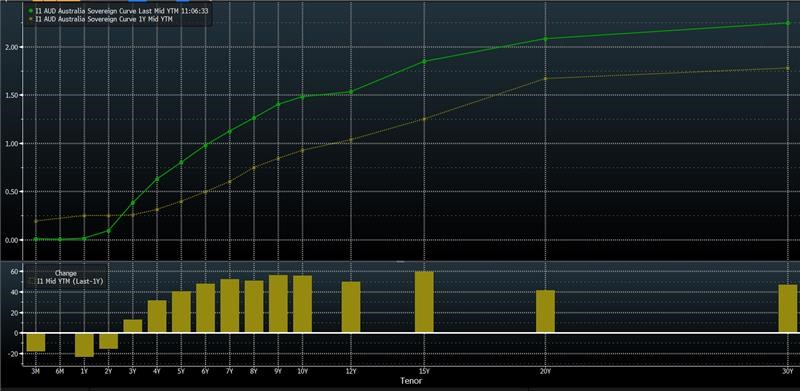
Task: Click the -20 label on change axis
Action: point(13,354)
